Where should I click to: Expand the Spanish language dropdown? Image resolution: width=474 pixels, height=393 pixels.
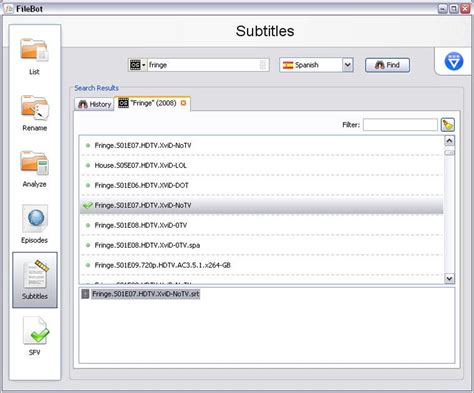(347, 65)
